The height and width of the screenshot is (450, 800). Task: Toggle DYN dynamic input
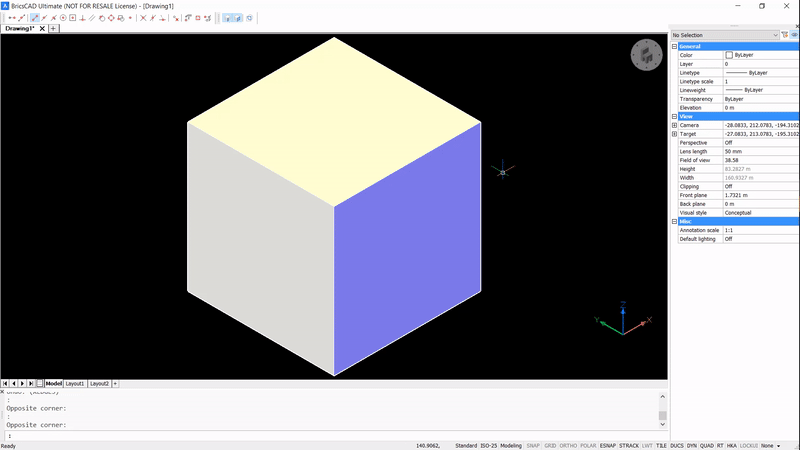[x=692, y=445]
